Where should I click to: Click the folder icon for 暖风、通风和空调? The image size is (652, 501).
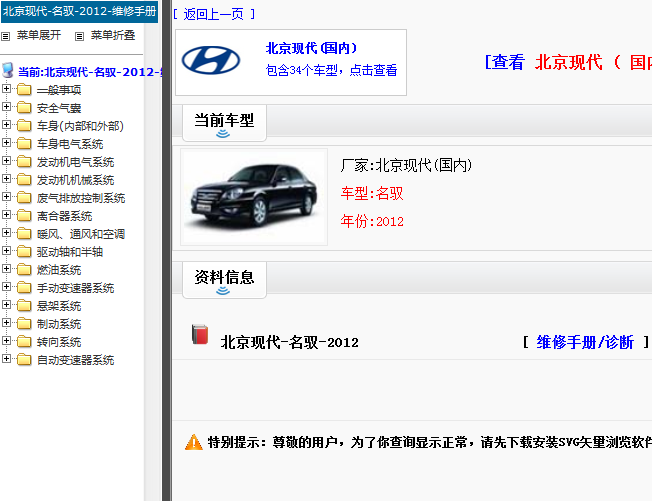24,234
